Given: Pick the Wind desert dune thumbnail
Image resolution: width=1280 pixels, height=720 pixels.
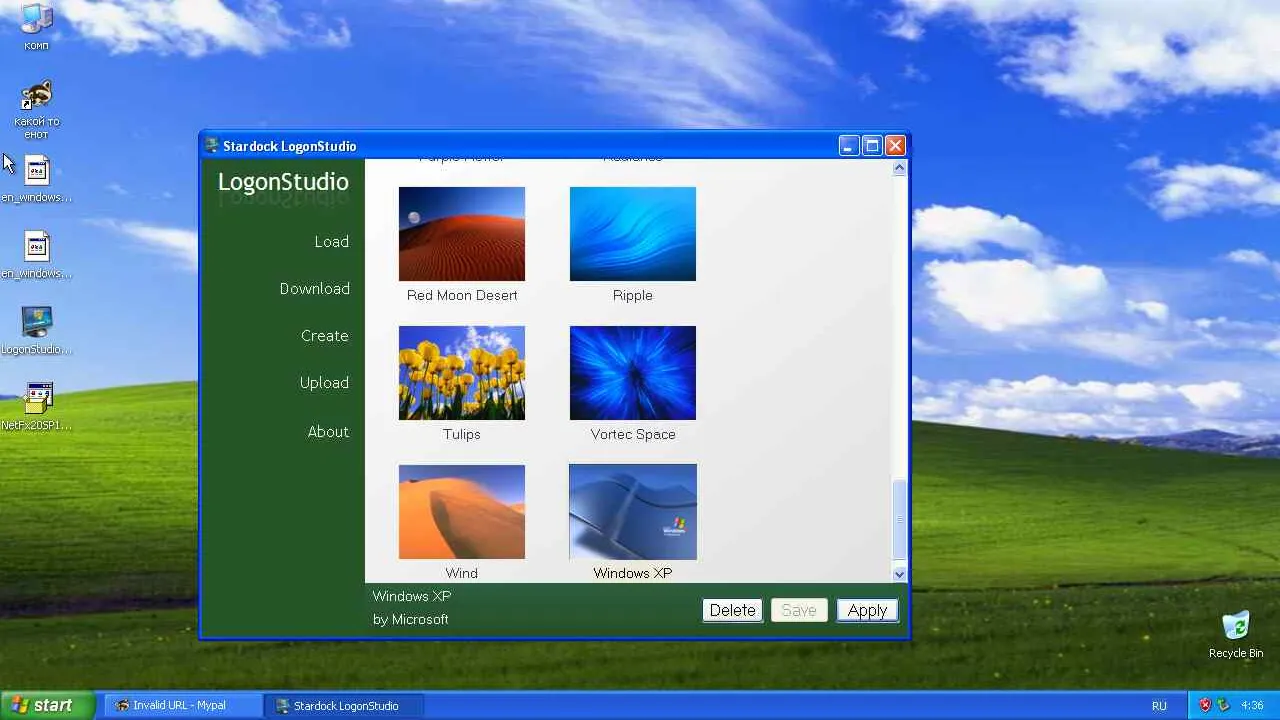Looking at the screenshot, I should [462, 512].
